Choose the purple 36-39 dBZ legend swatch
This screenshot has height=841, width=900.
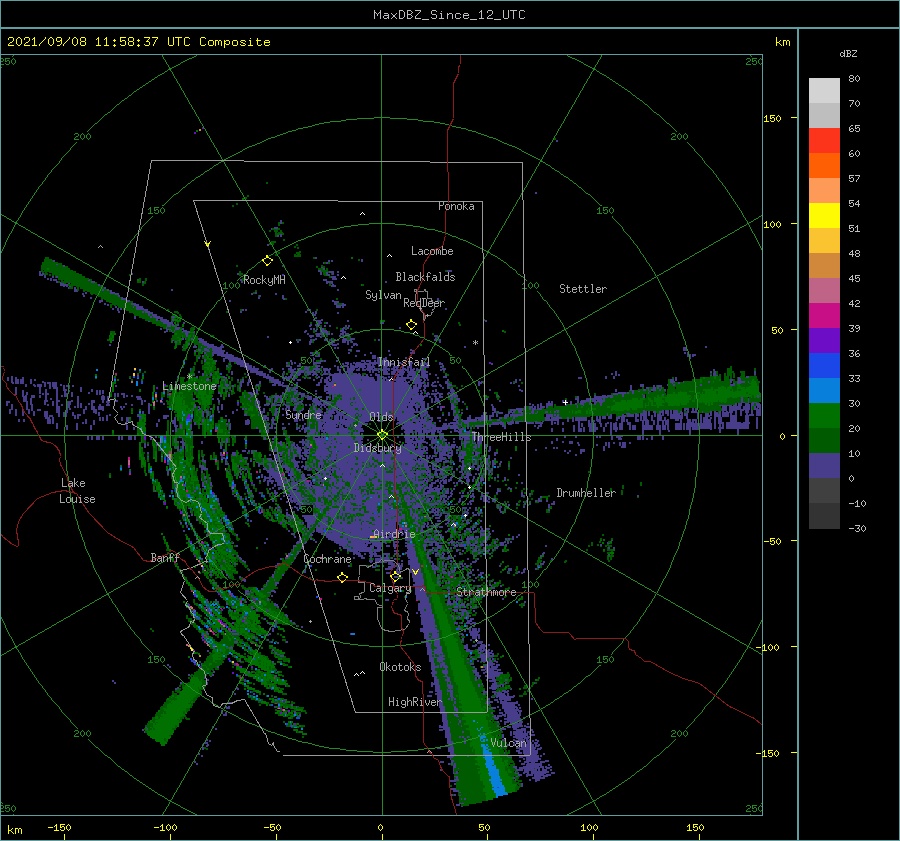click(824, 341)
